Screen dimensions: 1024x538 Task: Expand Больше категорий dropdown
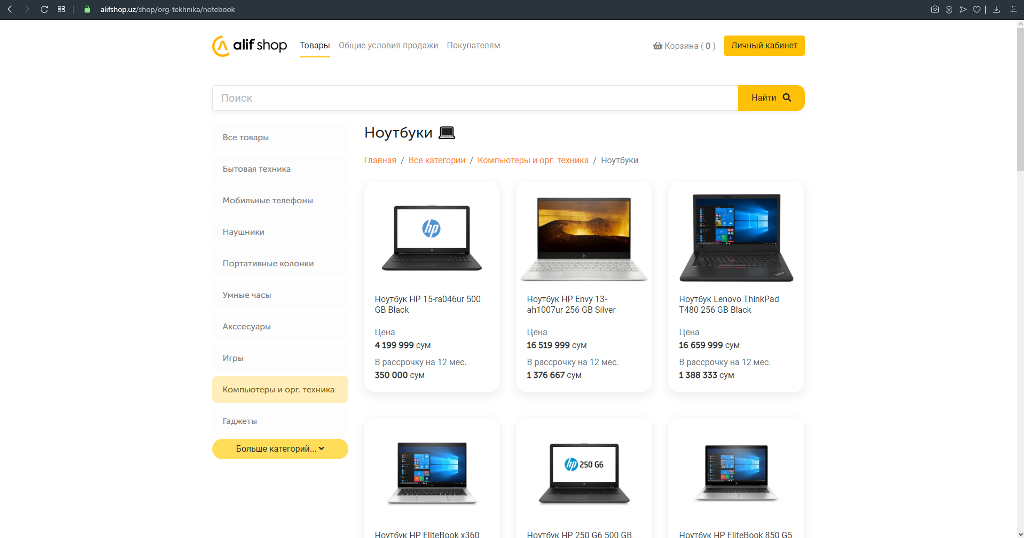pyautogui.click(x=280, y=450)
